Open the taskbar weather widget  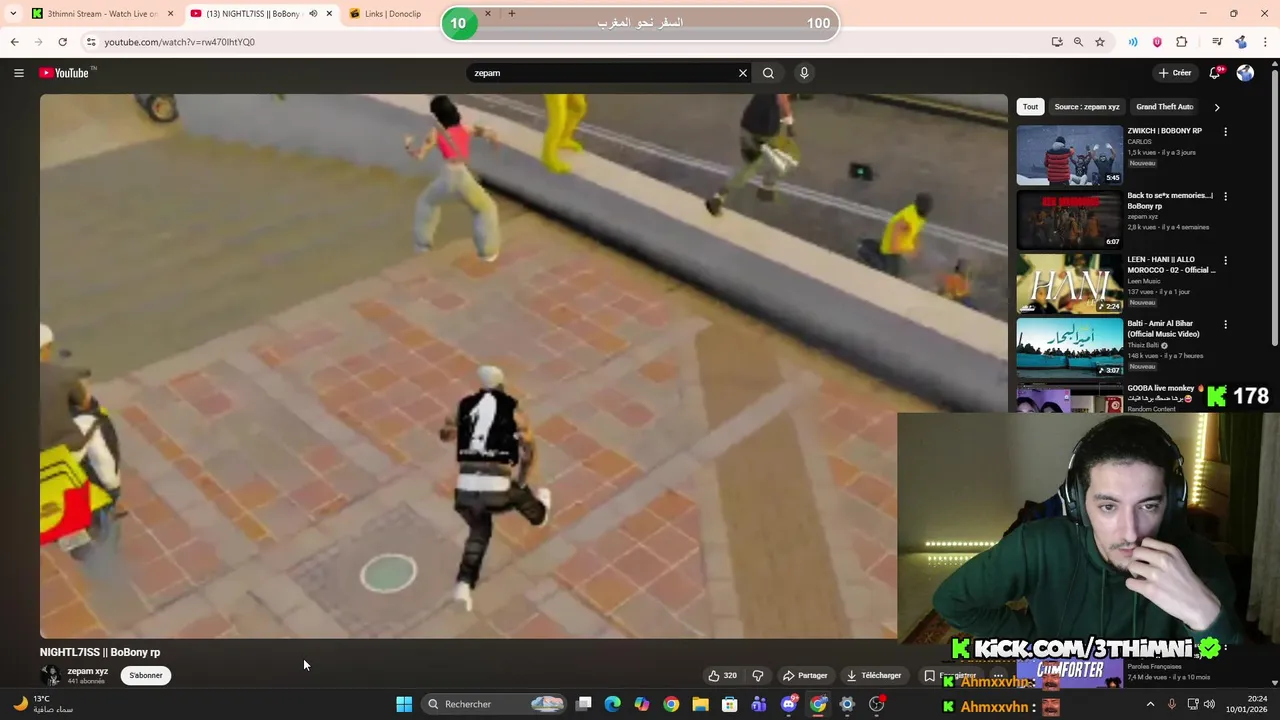(42, 704)
